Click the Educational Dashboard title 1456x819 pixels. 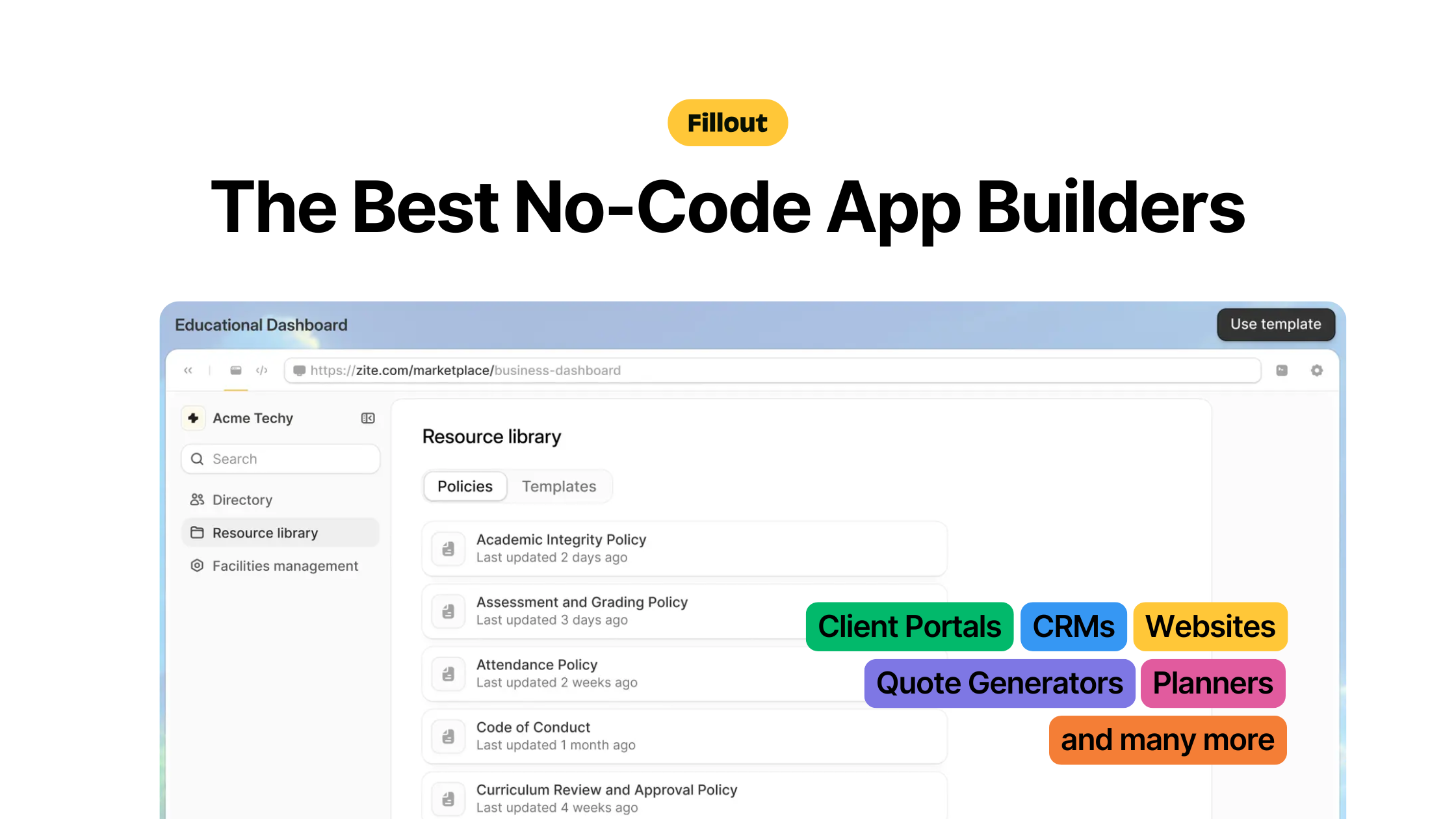tap(261, 325)
